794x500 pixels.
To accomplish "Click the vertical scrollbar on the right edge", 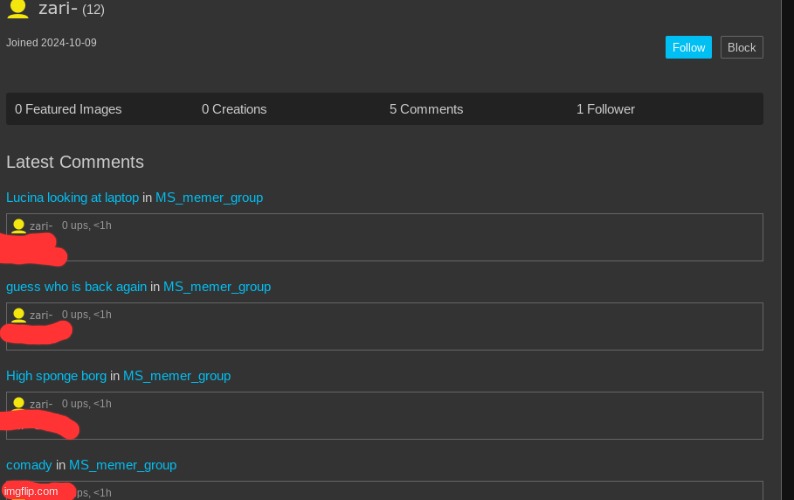I will coord(787,250).
